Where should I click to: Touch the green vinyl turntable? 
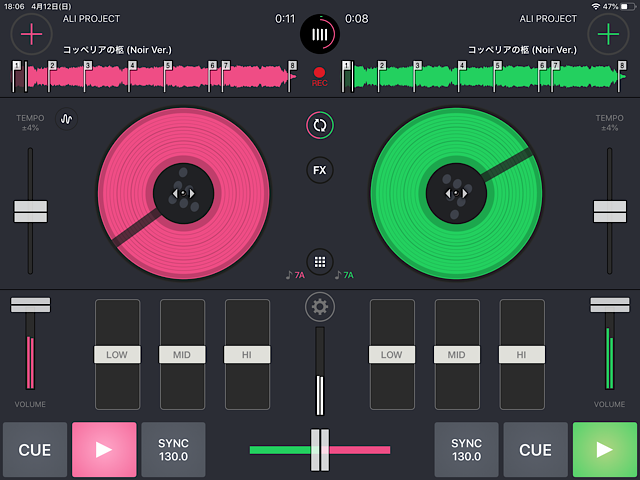pos(456,193)
